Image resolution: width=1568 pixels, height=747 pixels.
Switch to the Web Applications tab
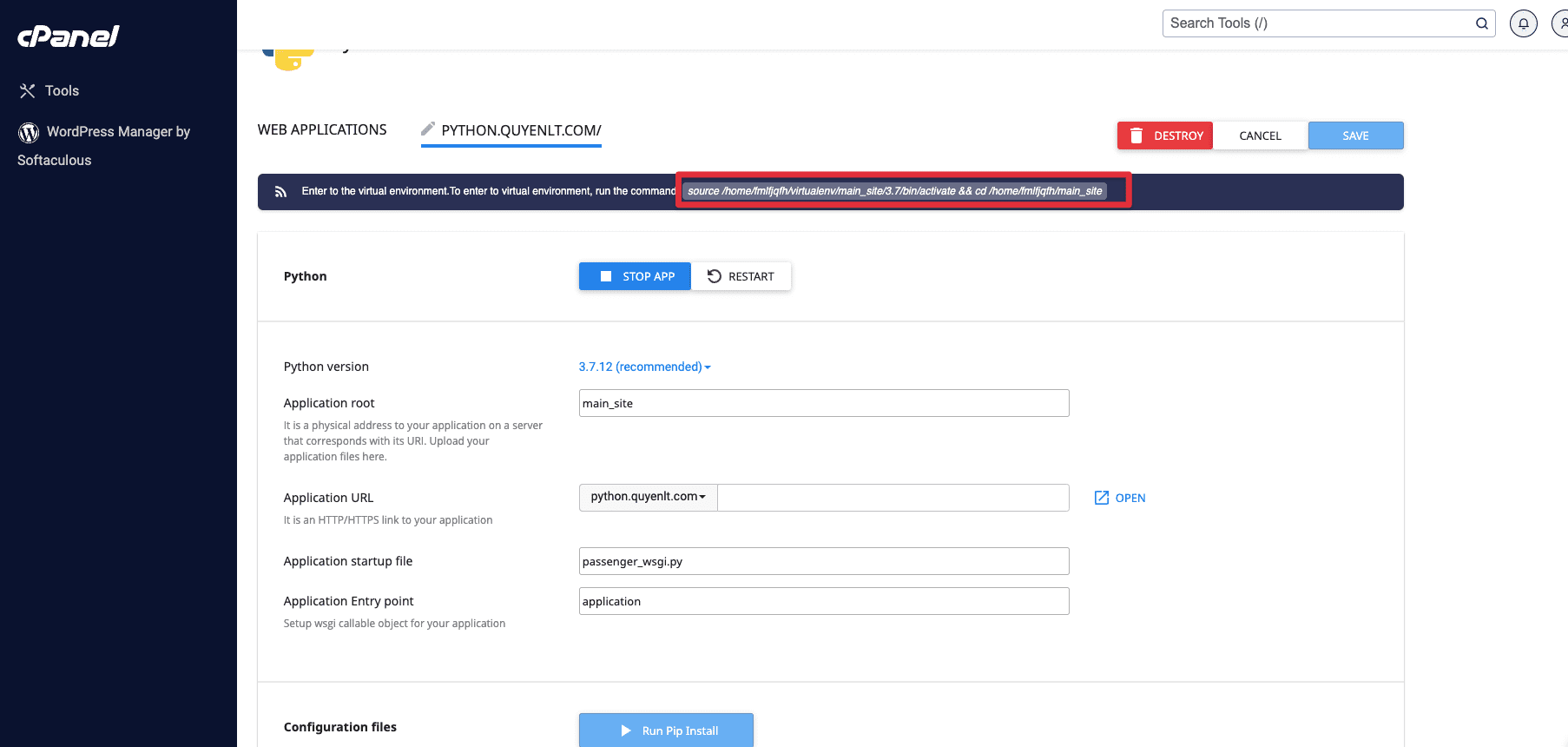[x=322, y=129]
